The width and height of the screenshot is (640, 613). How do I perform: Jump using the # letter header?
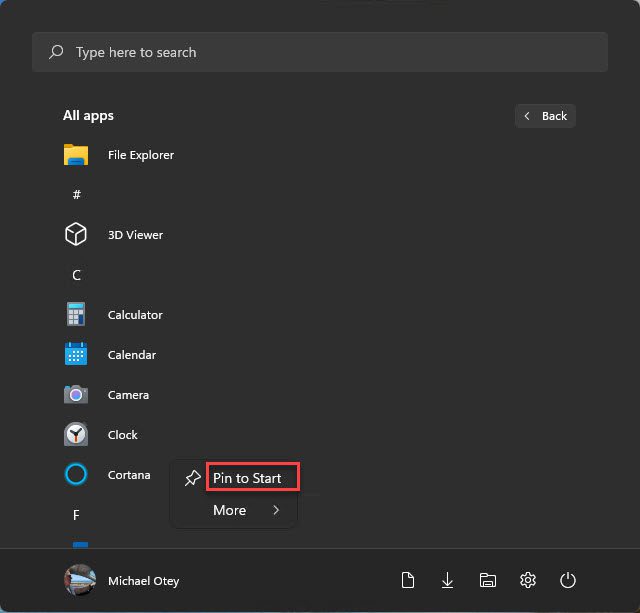pos(76,195)
